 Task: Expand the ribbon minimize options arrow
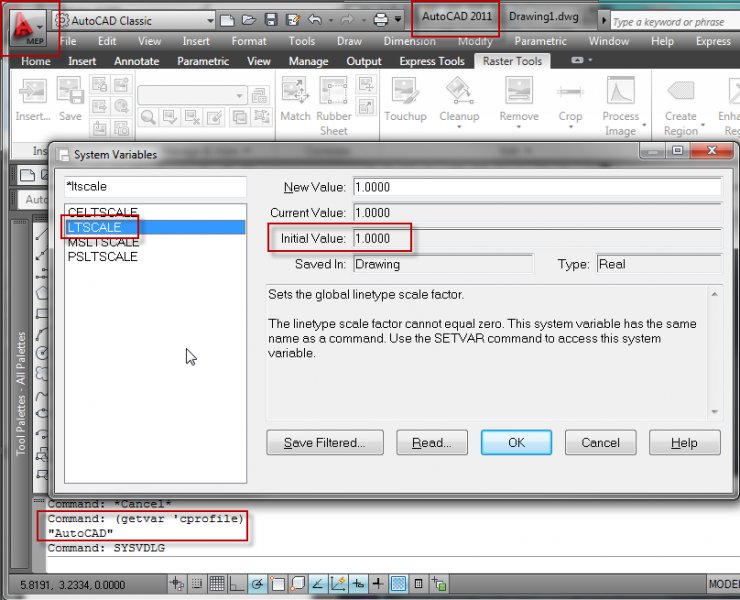[x=590, y=60]
